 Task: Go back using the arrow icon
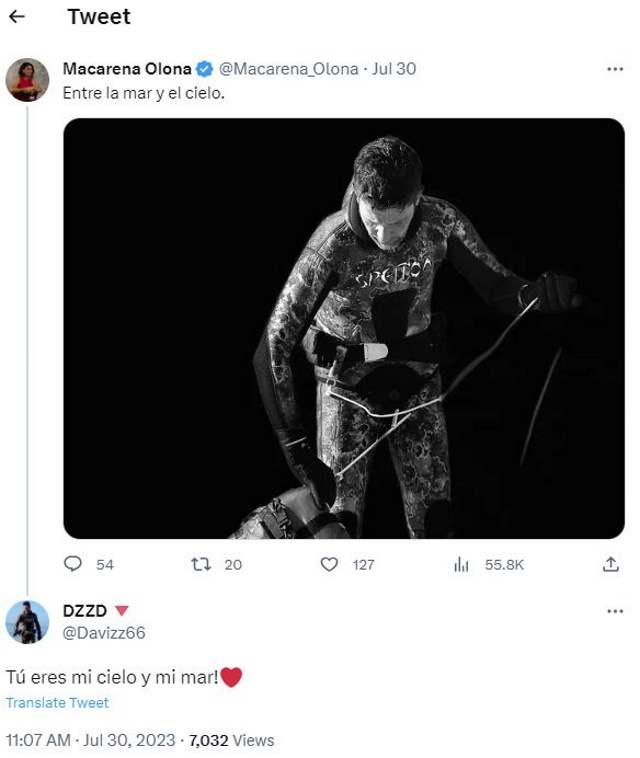coord(17,17)
